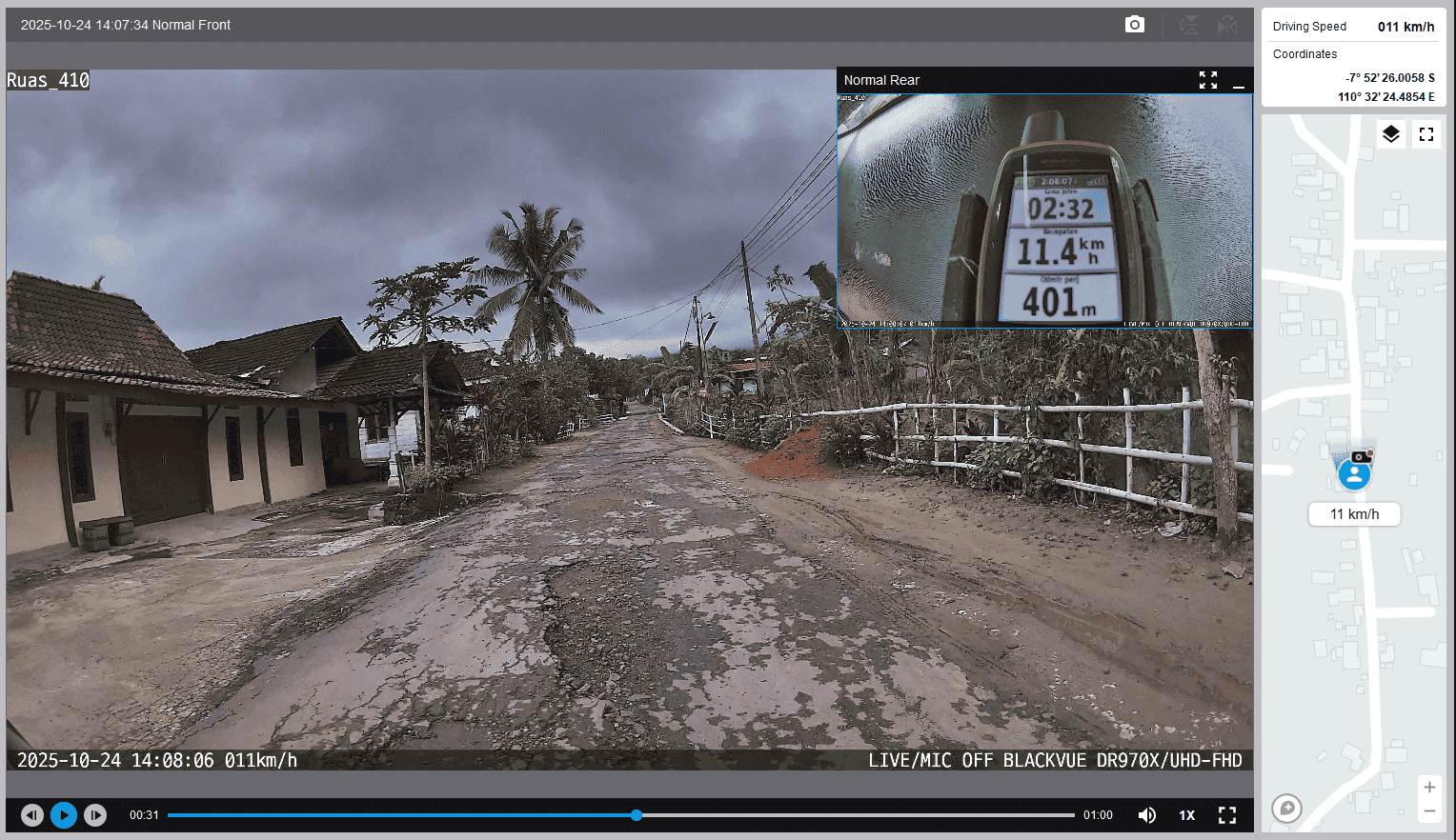
Task: Minimize the Normal Rear picture-in-picture window
Action: (x=1239, y=81)
